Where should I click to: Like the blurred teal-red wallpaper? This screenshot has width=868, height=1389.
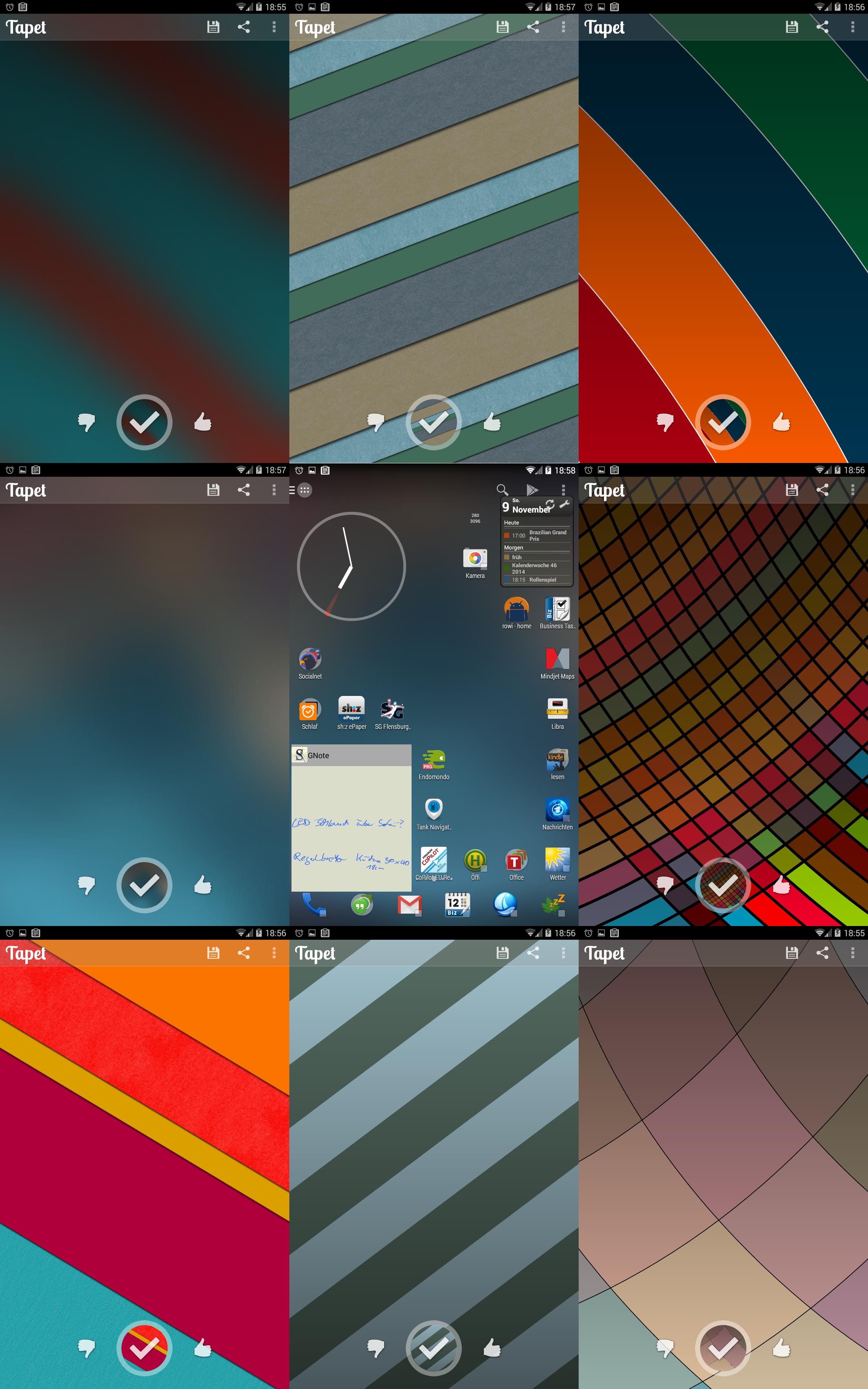coord(203,422)
